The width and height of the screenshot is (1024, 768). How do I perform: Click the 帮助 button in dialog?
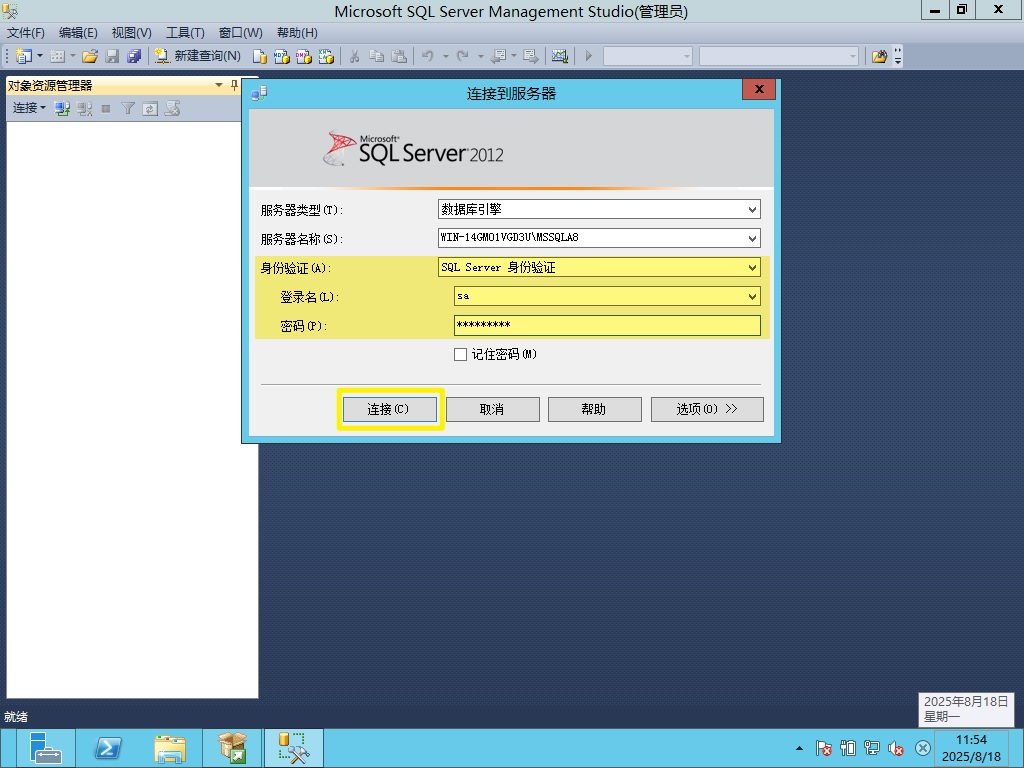point(594,409)
